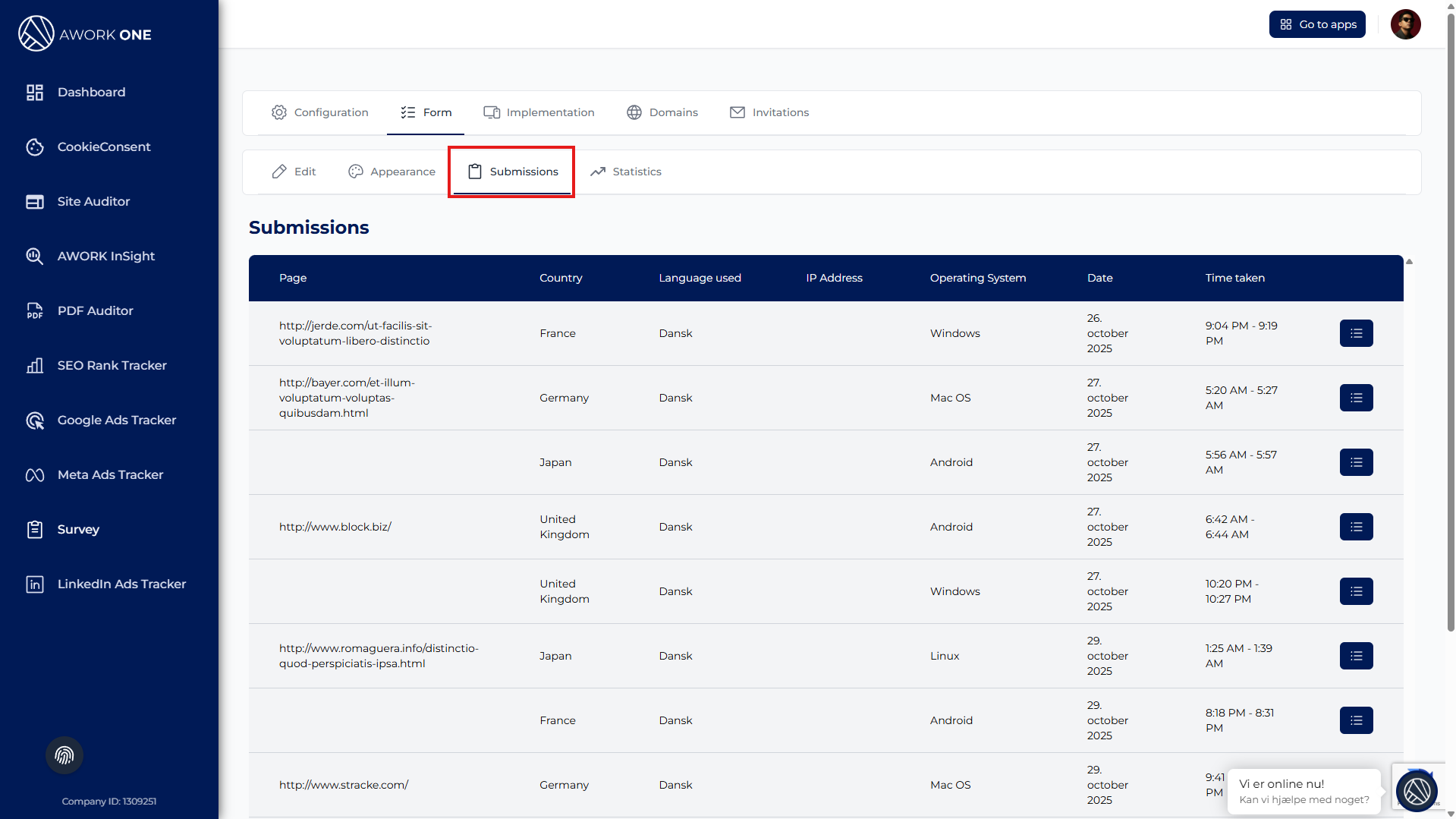The image size is (1456, 819).
Task: Open CookieConsent from the sidebar
Action: pyautogui.click(x=104, y=146)
